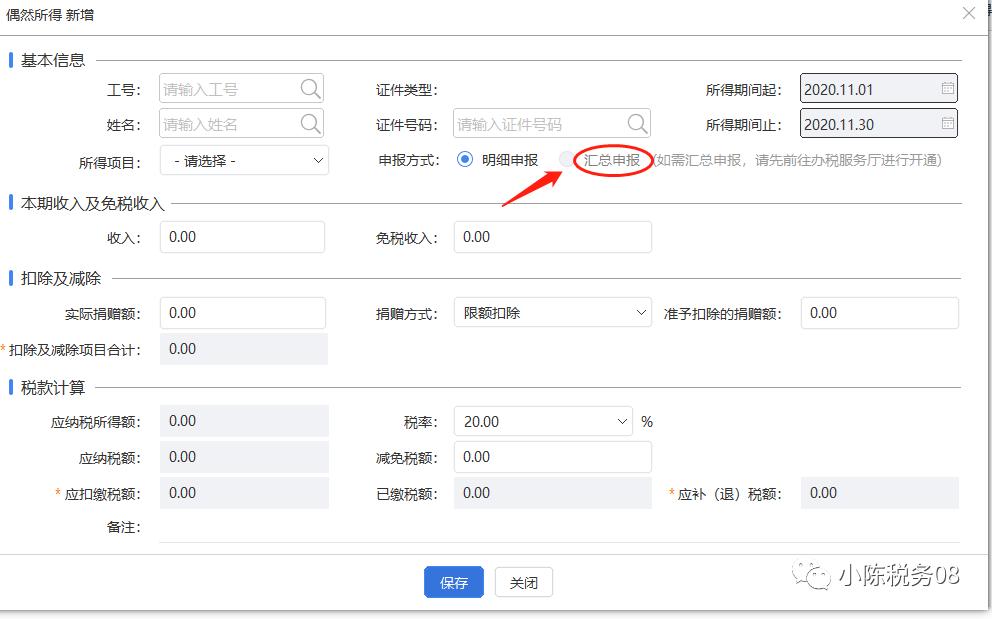992x619 pixels.
Task: Click the 关闭 button at the bottom
Action: pyautogui.click(x=523, y=582)
